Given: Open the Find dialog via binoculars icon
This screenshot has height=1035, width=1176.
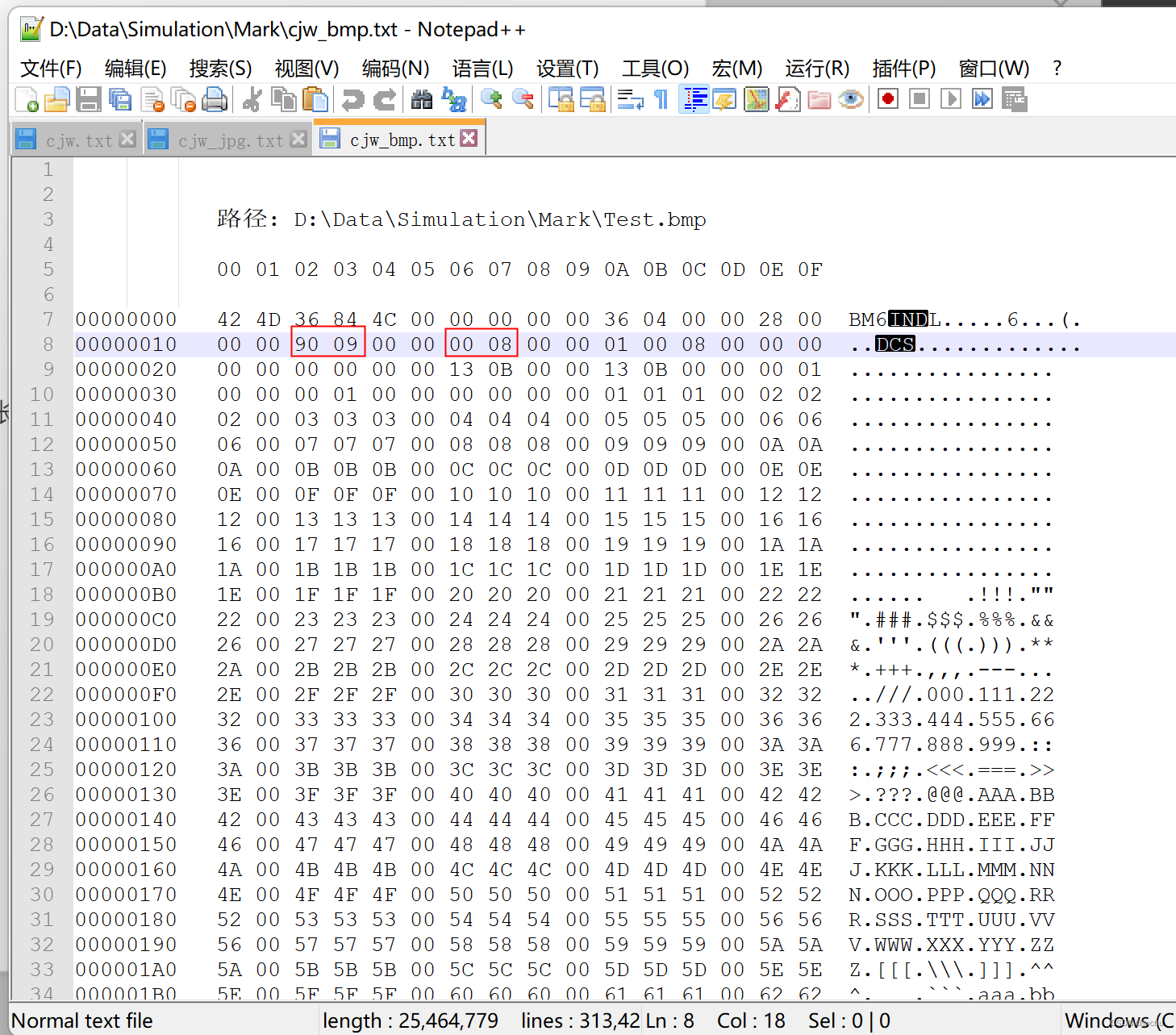Looking at the screenshot, I should click(420, 98).
